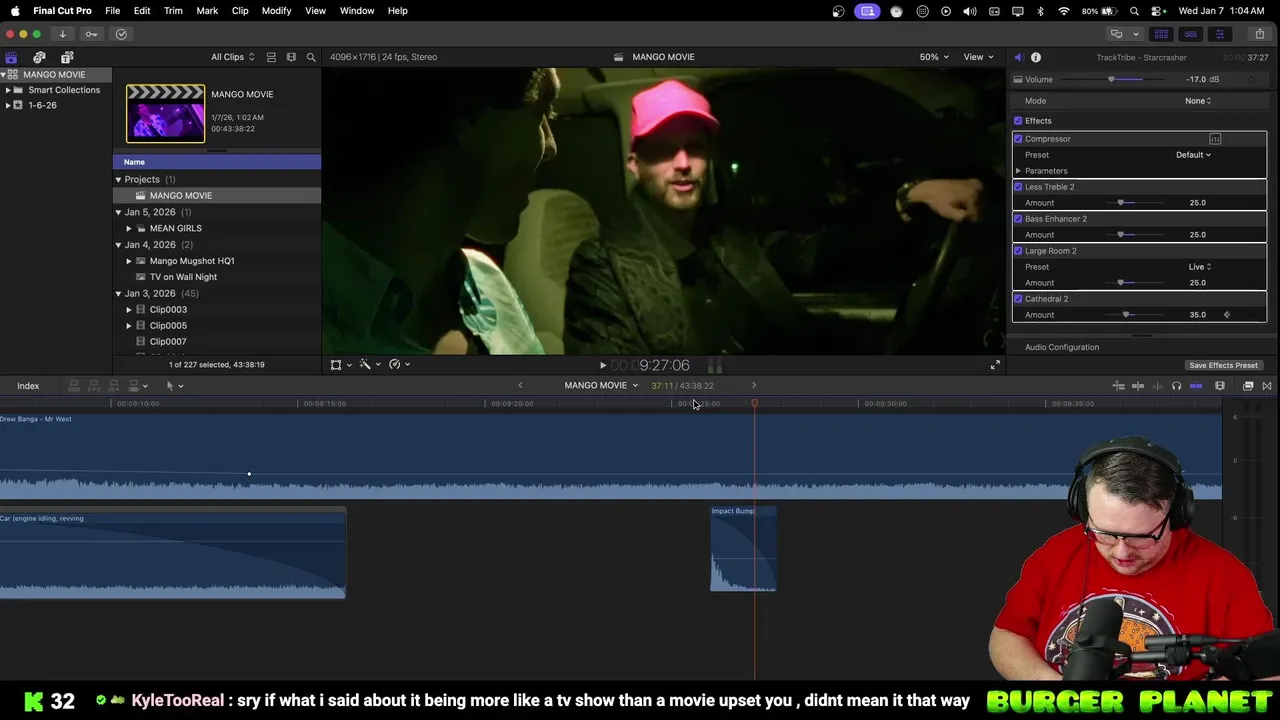Viewport: 1280px width, 720px height.
Task: Open browser search magnifier icon
Action: tap(311, 57)
